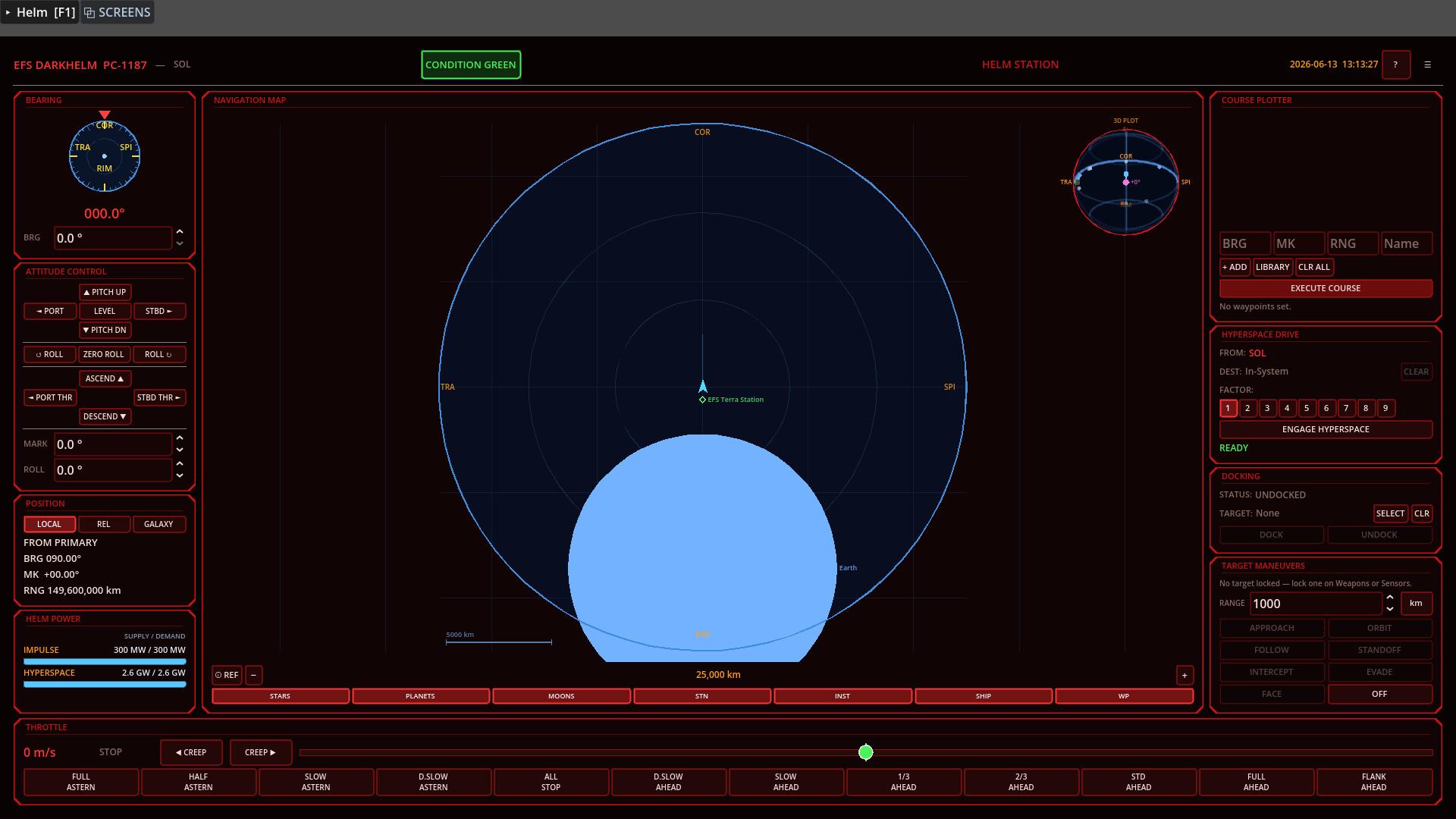Turn ship to PORT

(50, 311)
